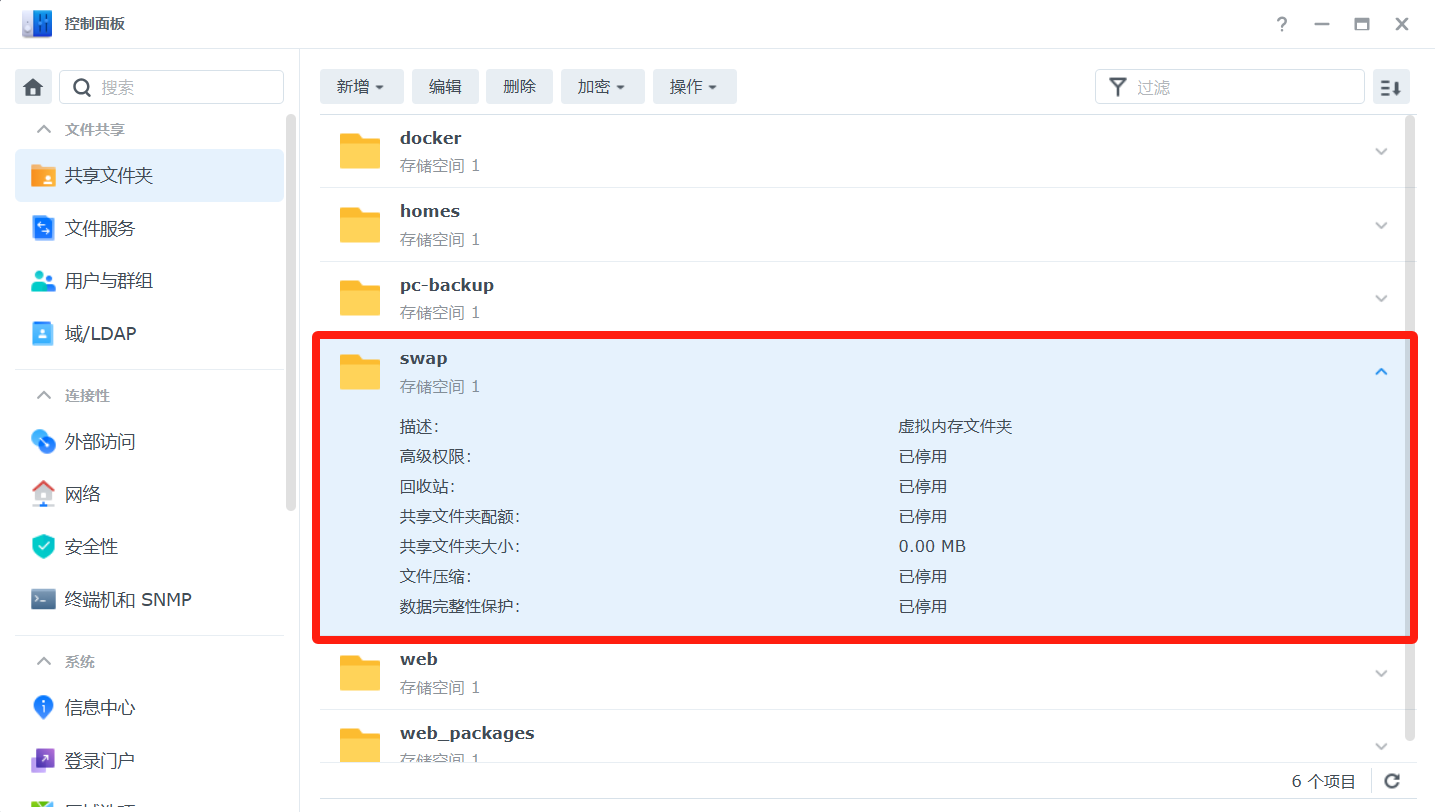Expand the docker folder details

1381,152
